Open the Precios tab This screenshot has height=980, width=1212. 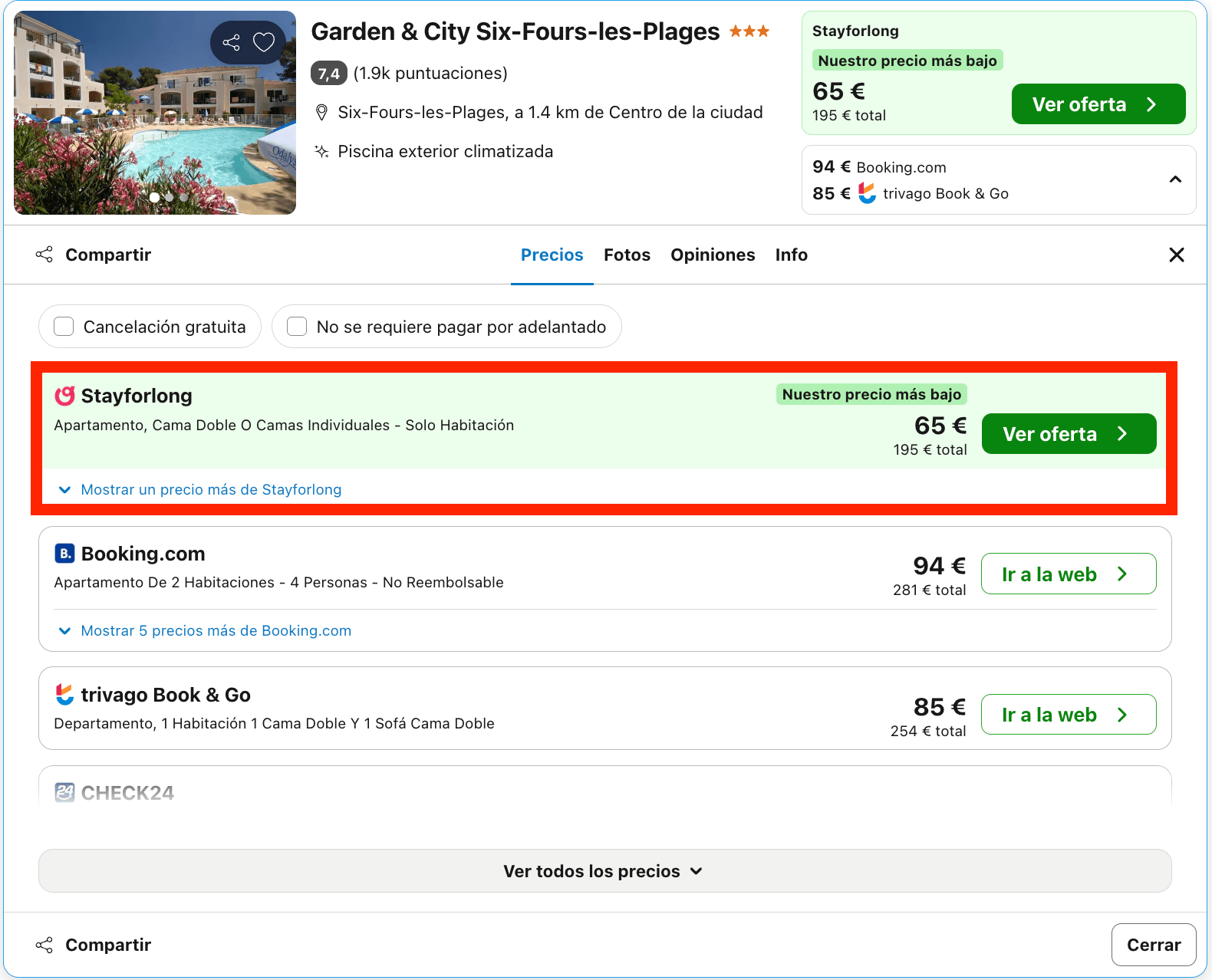552,255
